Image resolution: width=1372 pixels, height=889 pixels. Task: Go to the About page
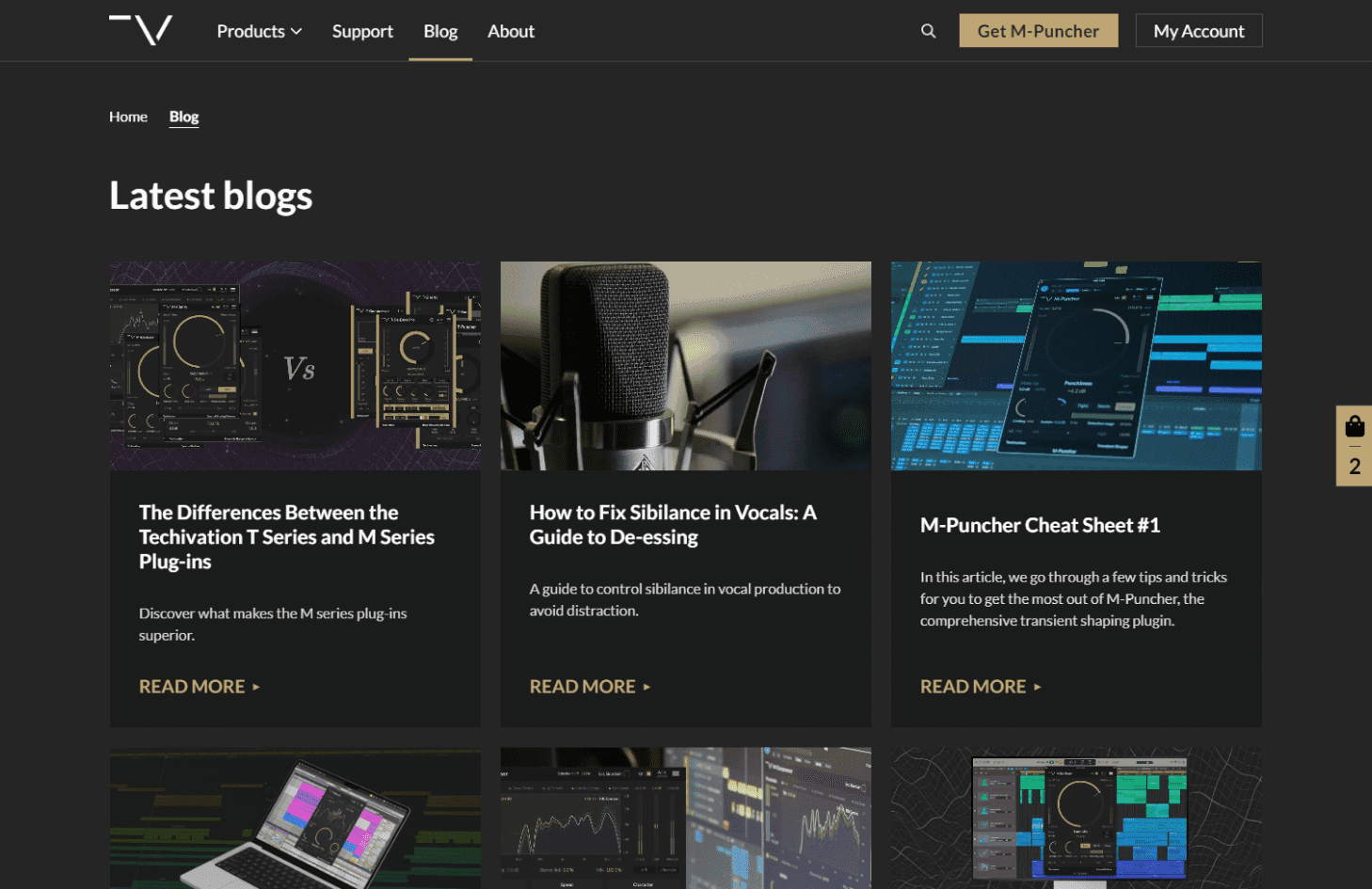coord(511,31)
